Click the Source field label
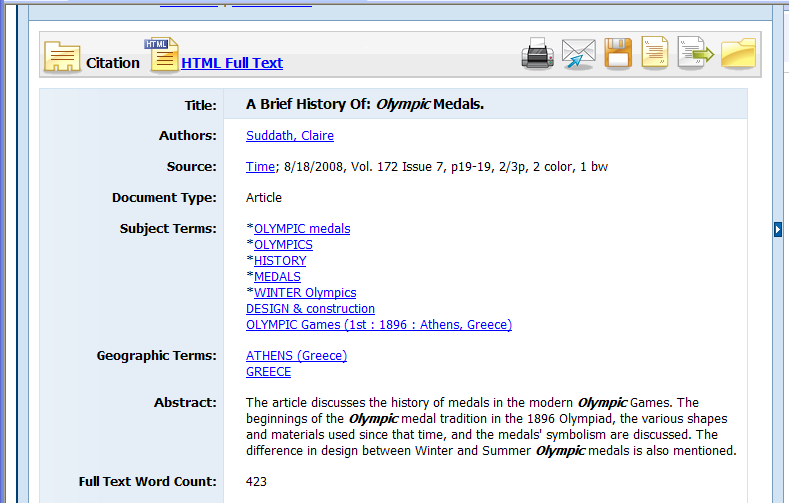 click(192, 167)
